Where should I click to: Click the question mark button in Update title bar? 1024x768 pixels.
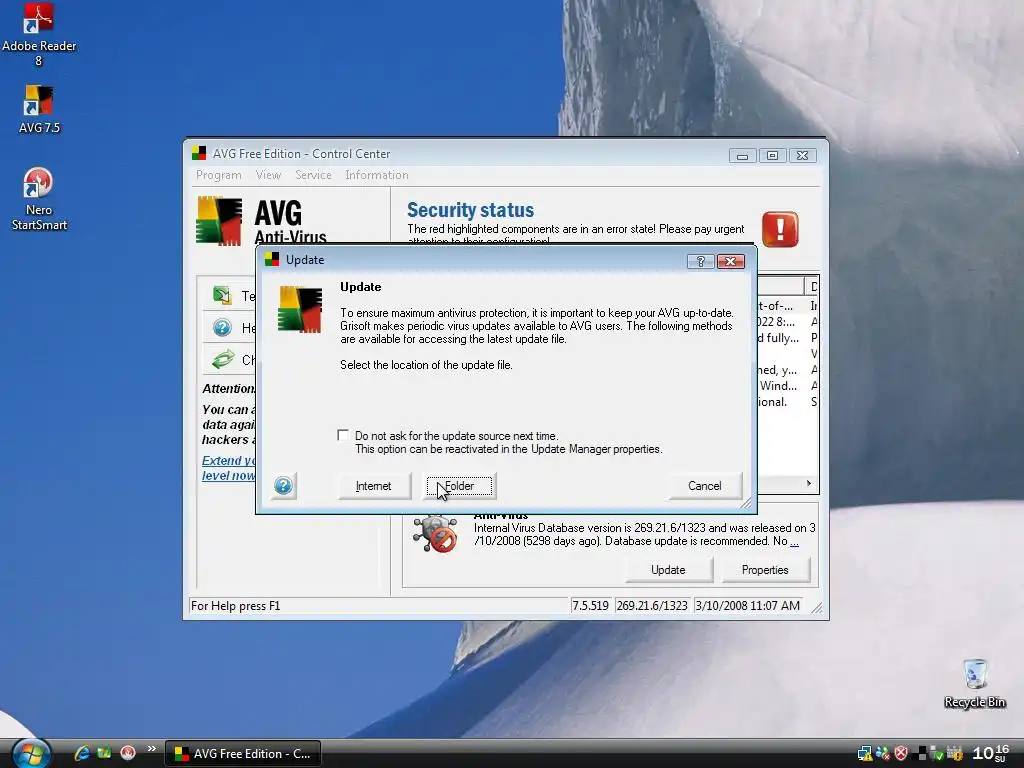coord(701,261)
